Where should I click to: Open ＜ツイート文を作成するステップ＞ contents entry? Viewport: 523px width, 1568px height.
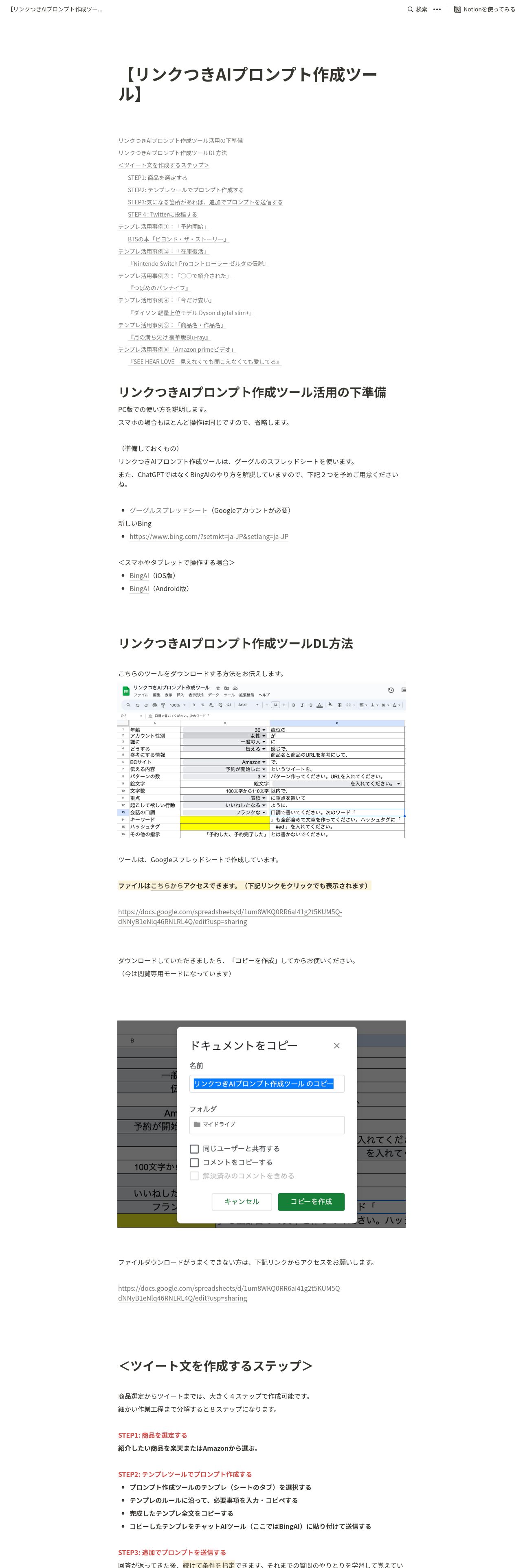[164, 165]
